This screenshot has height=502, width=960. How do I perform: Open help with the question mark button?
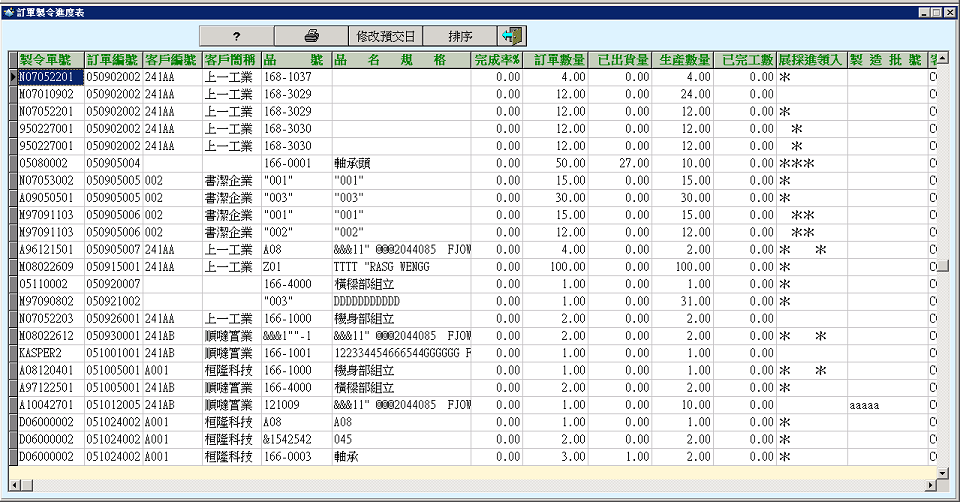(x=236, y=35)
